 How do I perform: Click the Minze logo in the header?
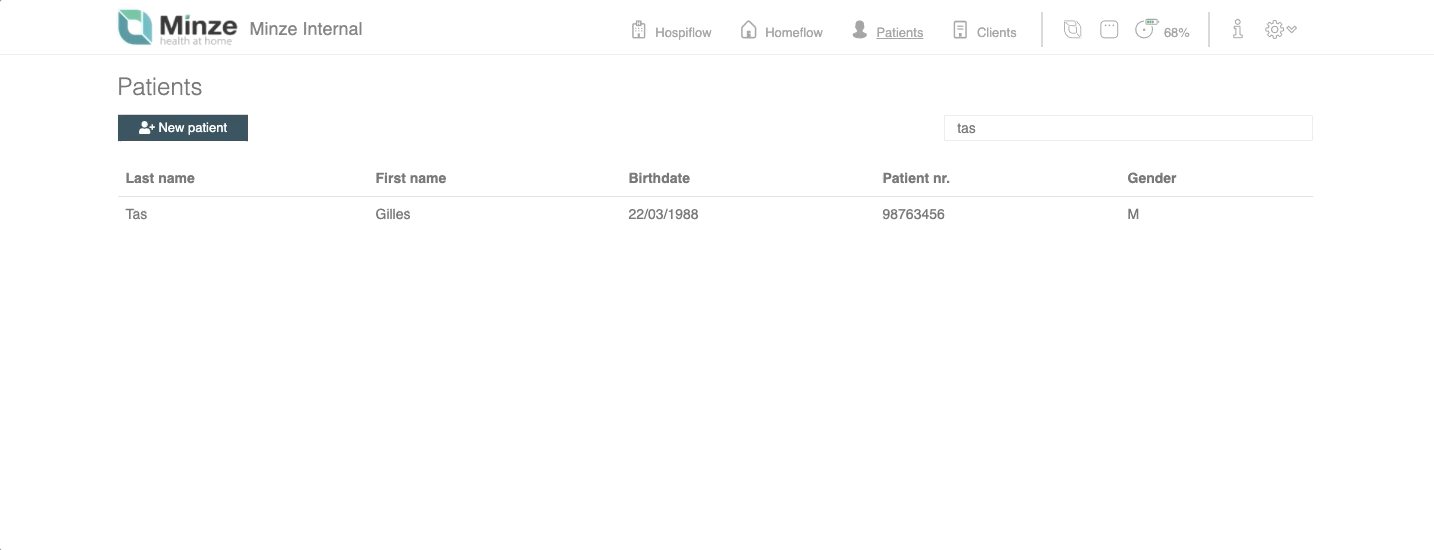(177, 28)
